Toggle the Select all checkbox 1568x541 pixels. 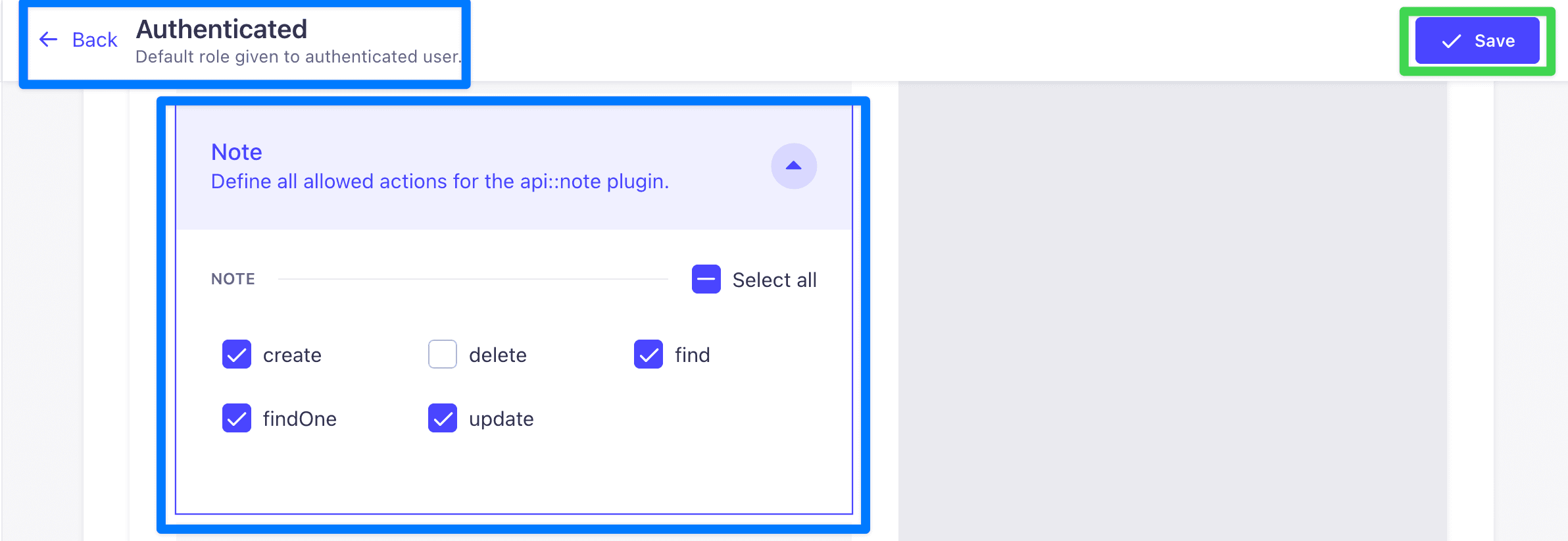pos(706,279)
